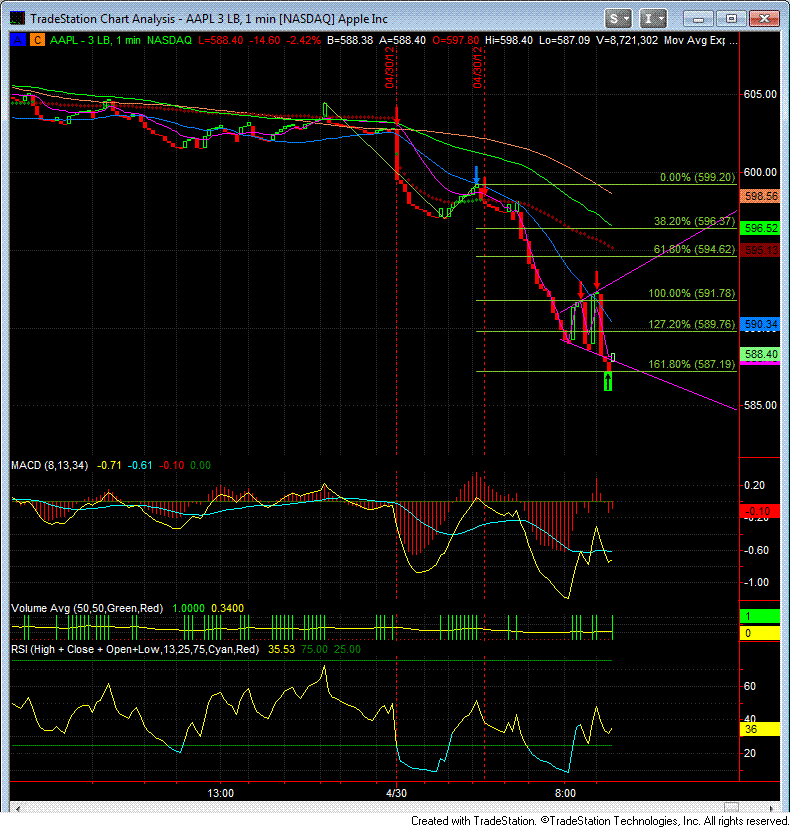This screenshot has width=790, height=827.
Task: Select the 100.00% (591.78) Fibonacci level
Action: (x=692, y=293)
